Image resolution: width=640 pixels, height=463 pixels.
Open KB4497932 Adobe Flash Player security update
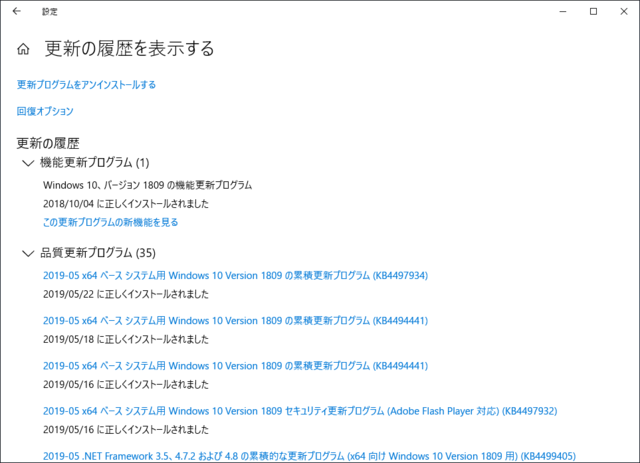tap(300, 411)
